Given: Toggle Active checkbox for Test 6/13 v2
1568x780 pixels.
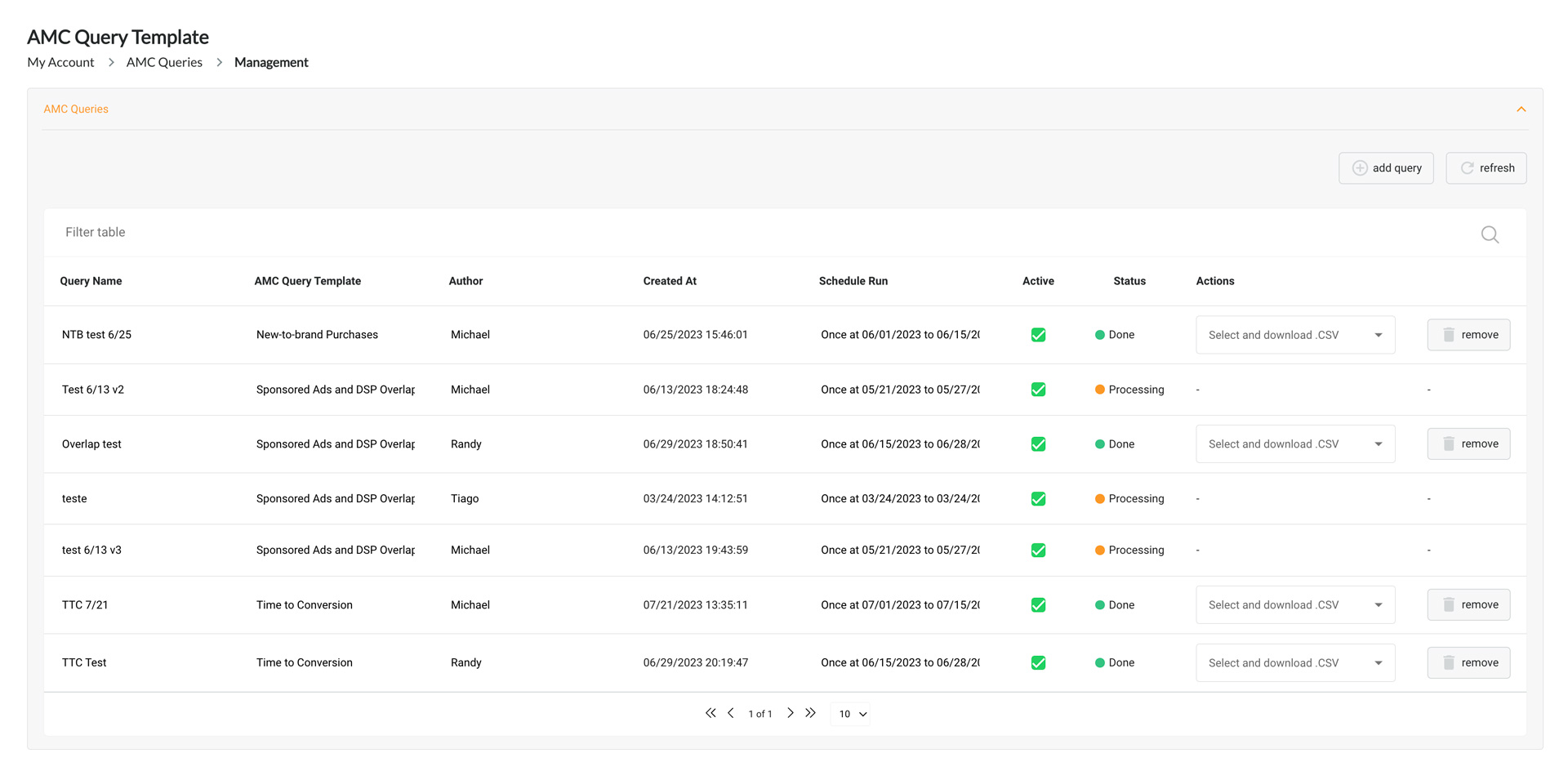Looking at the screenshot, I should [x=1038, y=390].
